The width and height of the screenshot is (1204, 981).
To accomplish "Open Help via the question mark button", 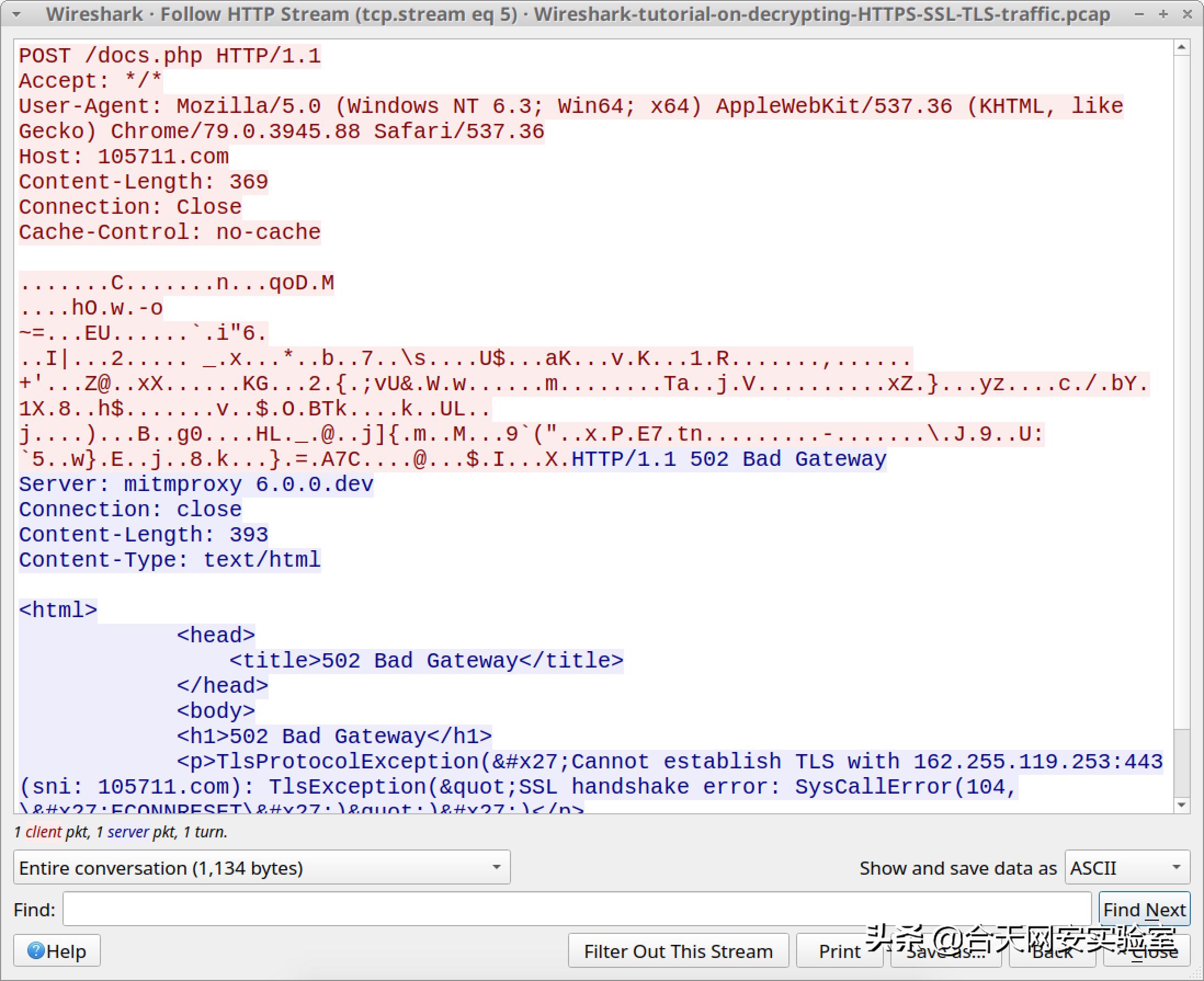I will (x=57, y=951).
